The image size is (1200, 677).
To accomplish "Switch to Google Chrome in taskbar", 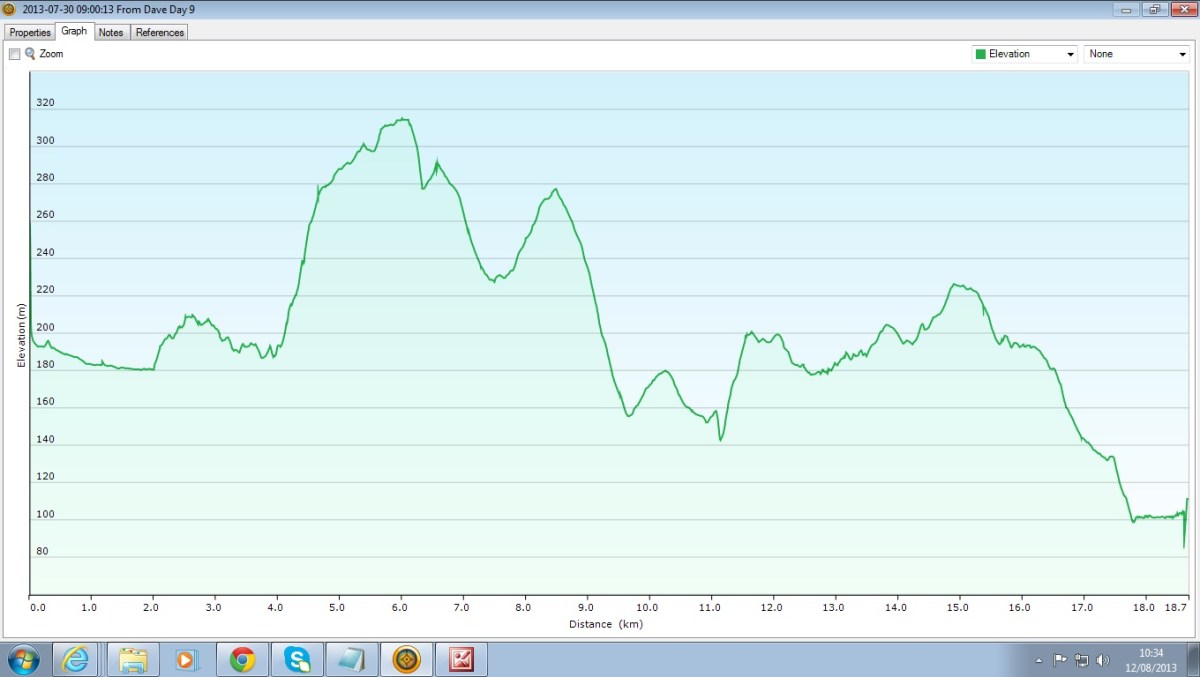I will pyautogui.click(x=242, y=659).
